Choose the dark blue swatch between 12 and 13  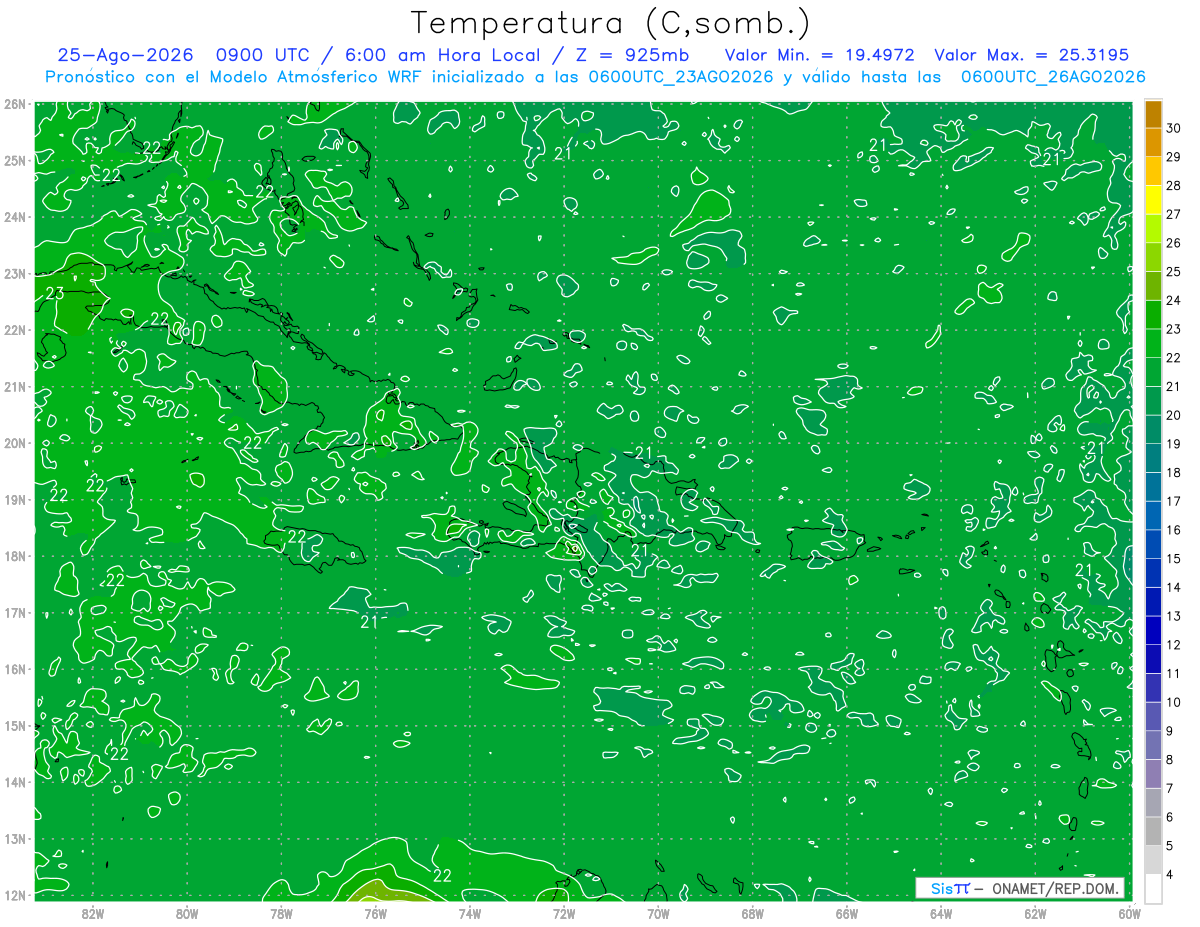1153,630
